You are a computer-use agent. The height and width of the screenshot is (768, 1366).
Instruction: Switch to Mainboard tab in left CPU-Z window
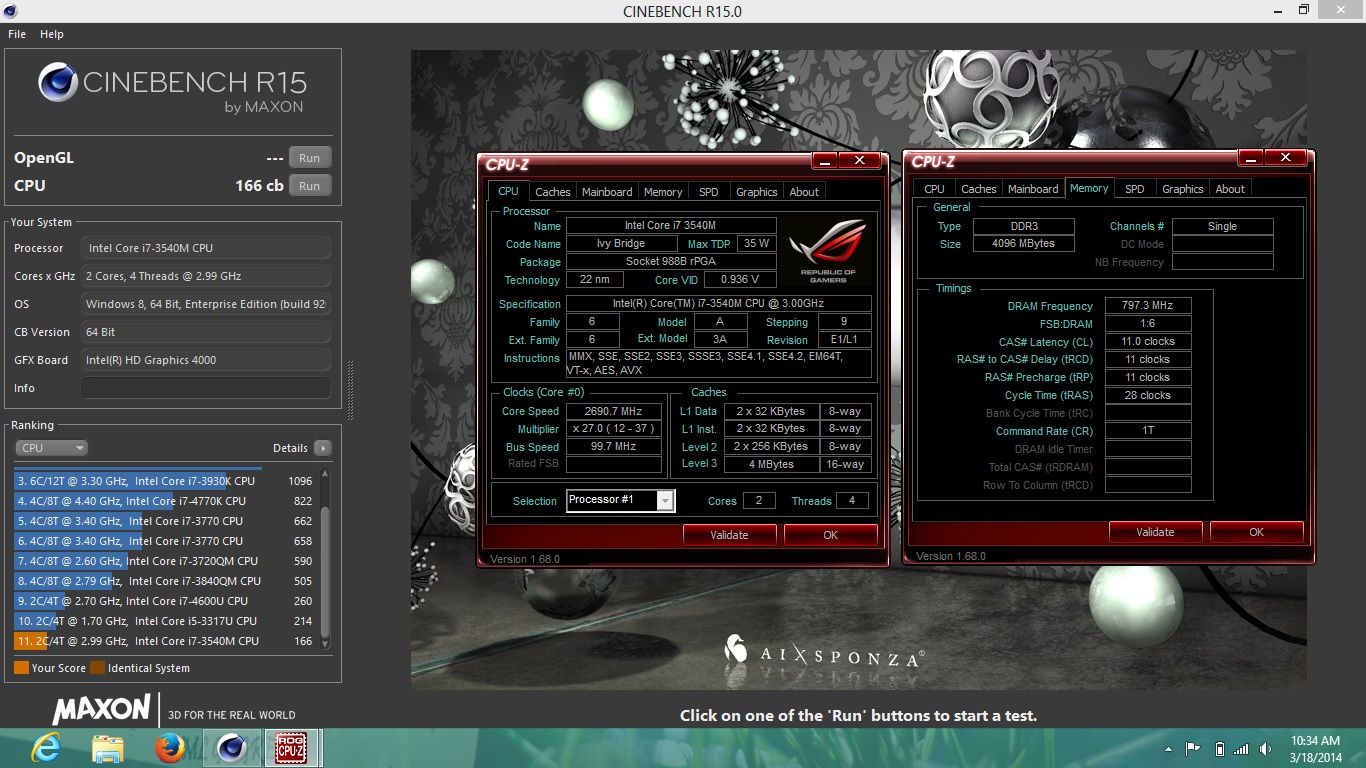coord(607,192)
